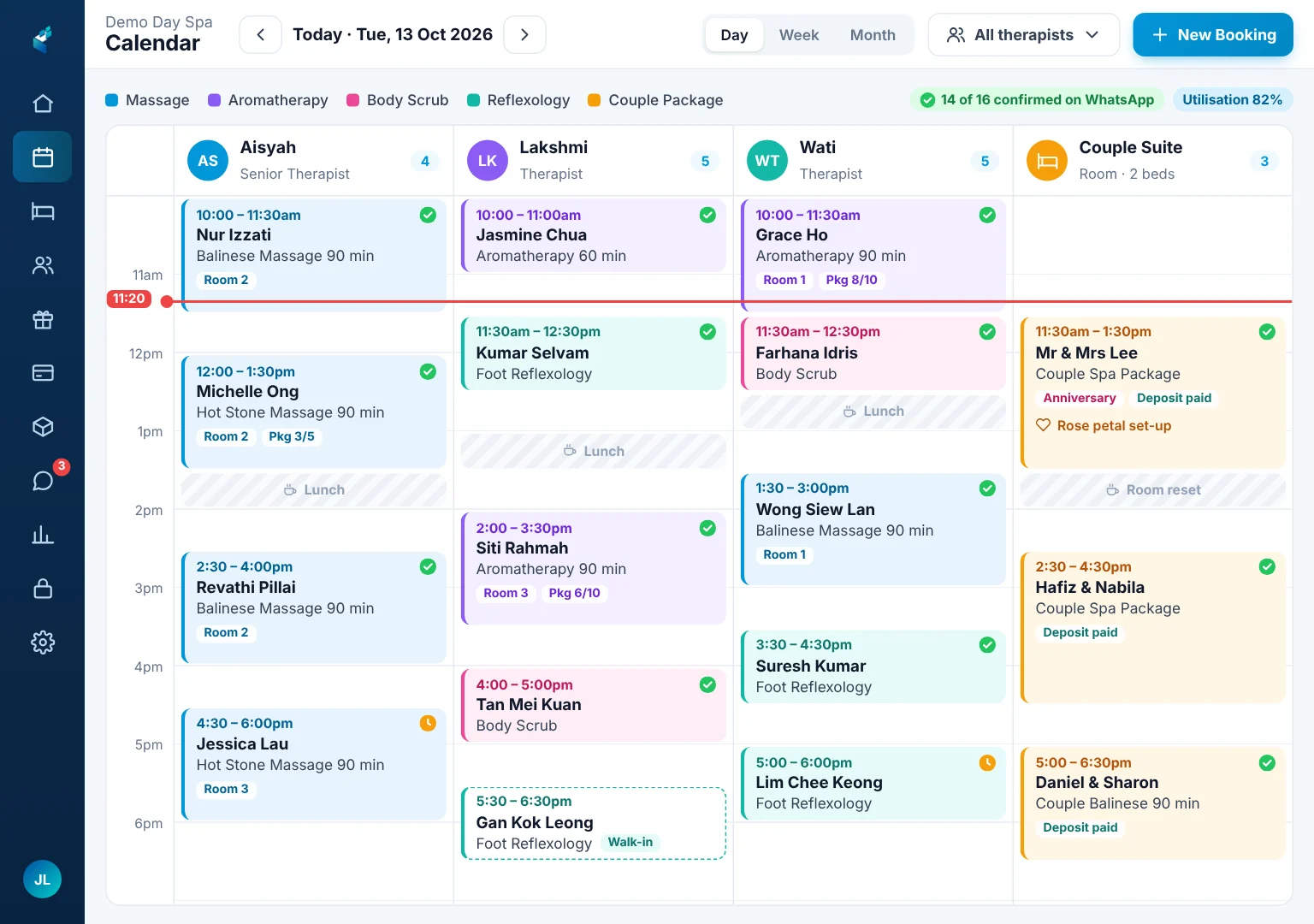Image resolution: width=1314 pixels, height=924 pixels.
Task: Go to next day with right chevron
Action: click(524, 35)
